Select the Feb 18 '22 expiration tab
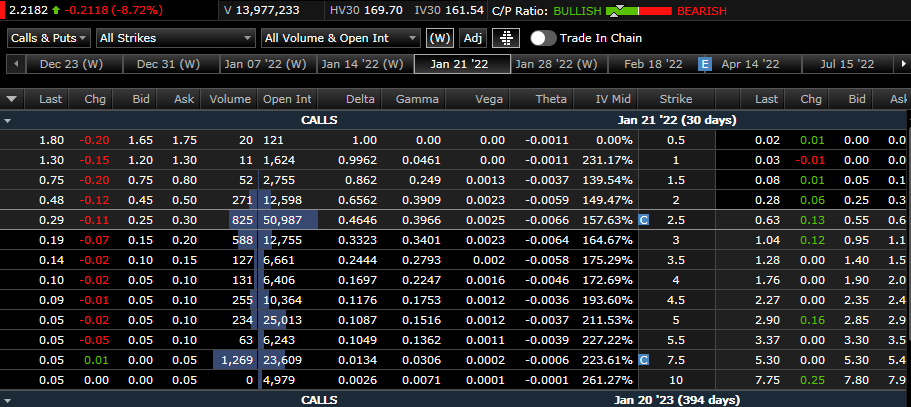 653,64
